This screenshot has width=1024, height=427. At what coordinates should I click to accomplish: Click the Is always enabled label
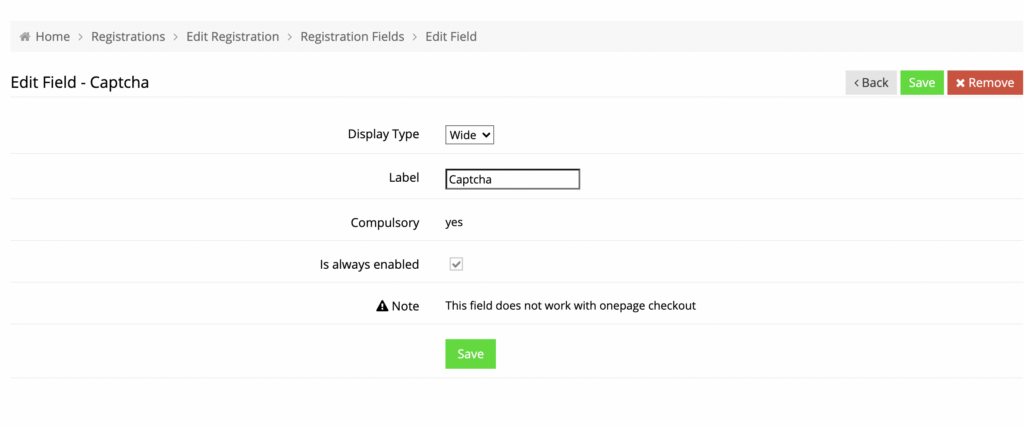pyautogui.click(x=369, y=264)
